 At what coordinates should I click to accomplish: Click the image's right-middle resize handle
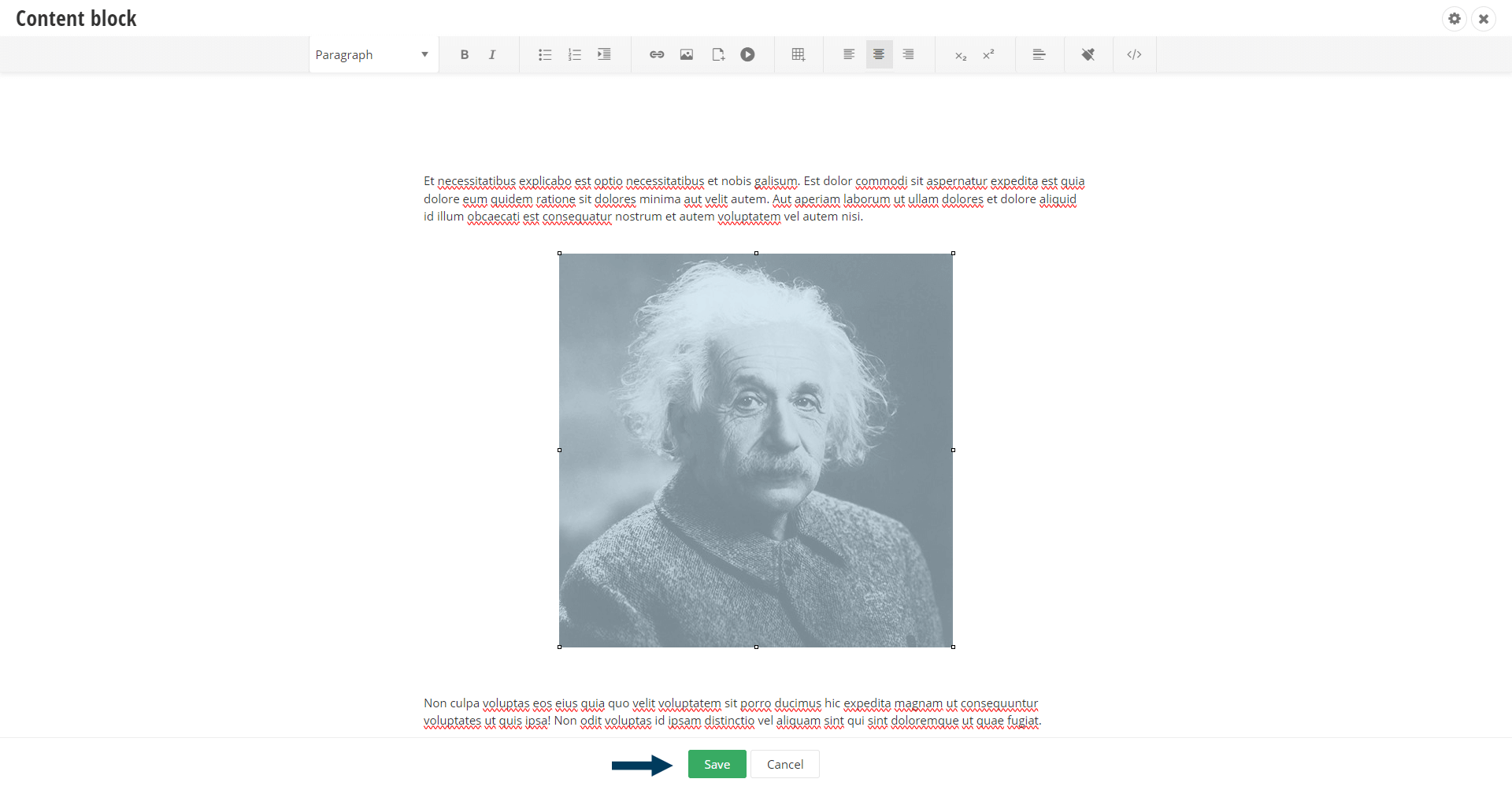pos(953,451)
